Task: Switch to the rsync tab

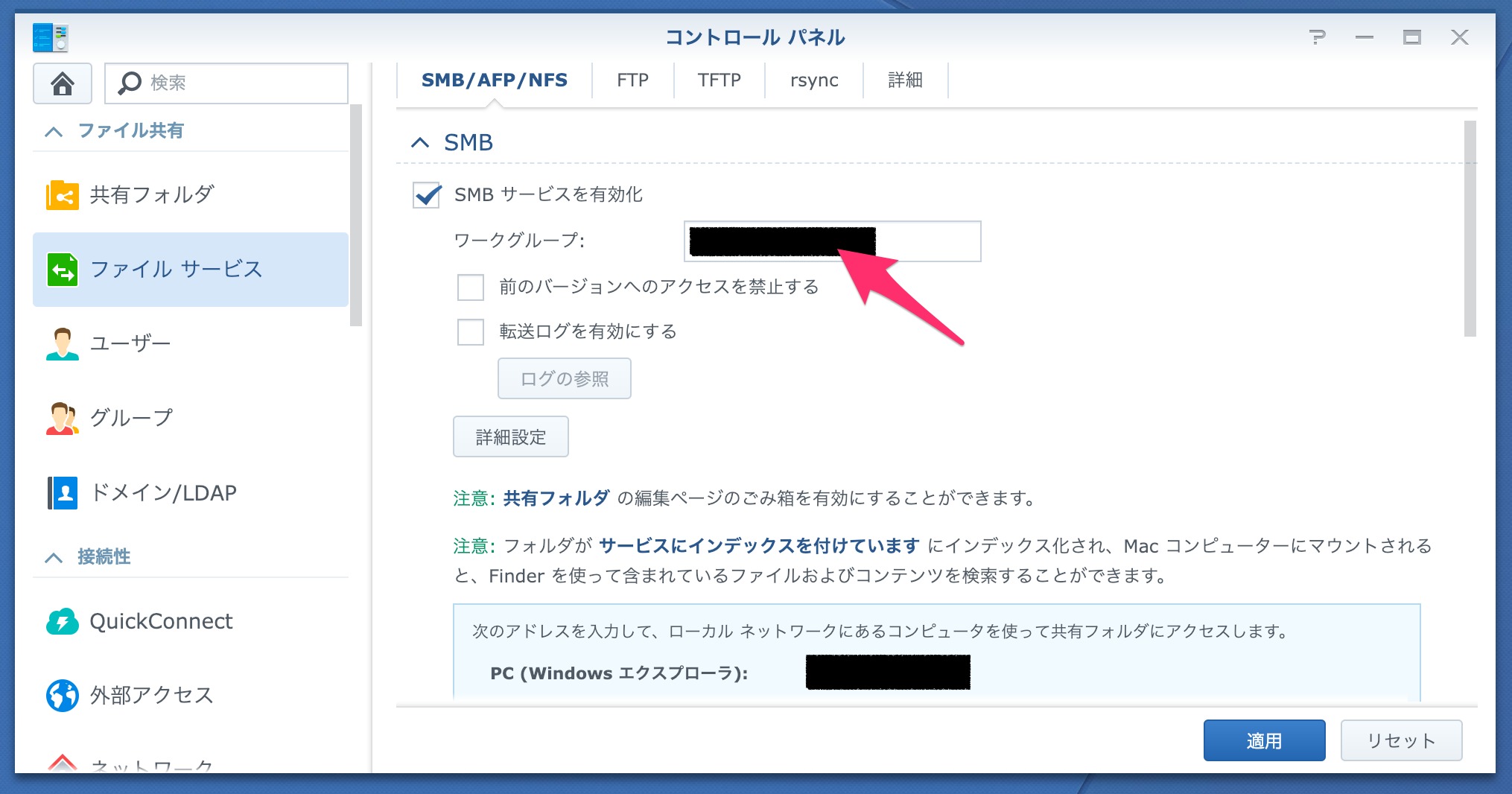Action: click(x=814, y=80)
